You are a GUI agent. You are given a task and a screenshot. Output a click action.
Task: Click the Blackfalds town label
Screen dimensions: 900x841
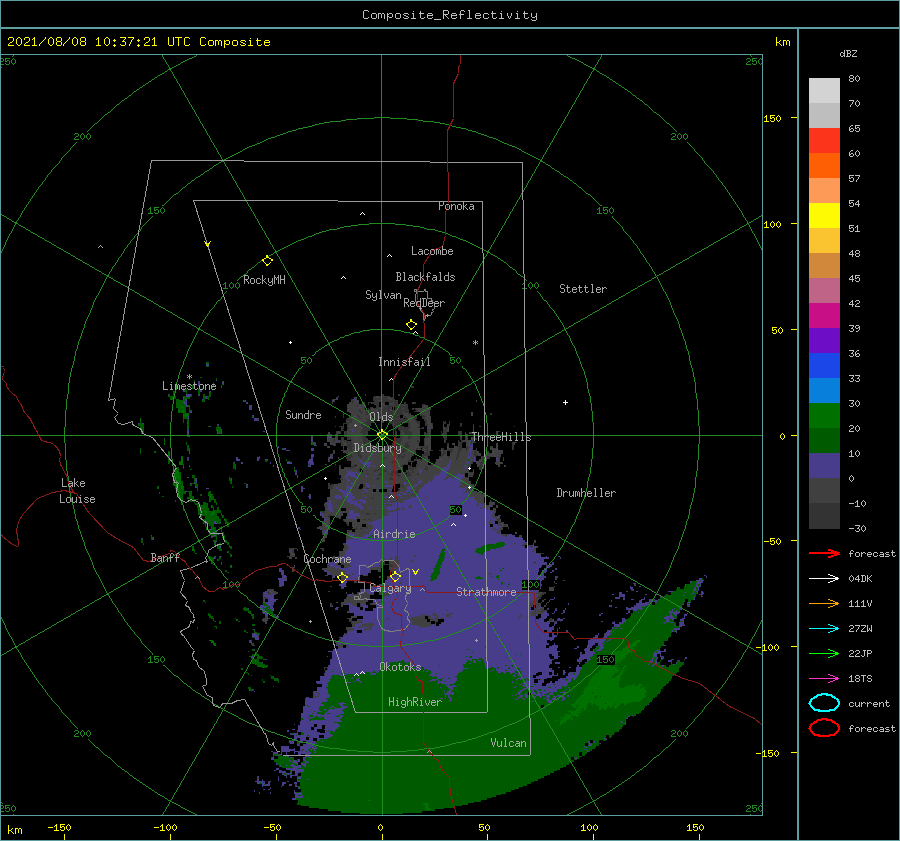coord(425,277)
